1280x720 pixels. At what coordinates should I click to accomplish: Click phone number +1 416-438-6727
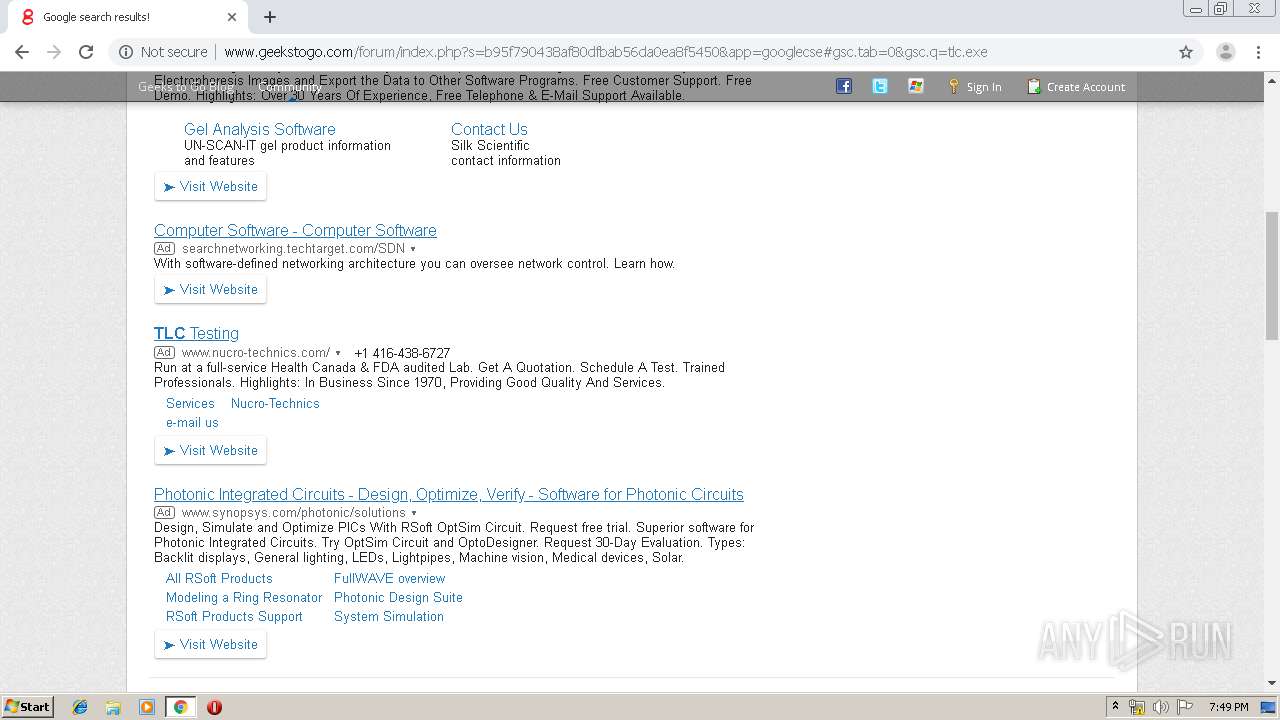click(402, 353)
